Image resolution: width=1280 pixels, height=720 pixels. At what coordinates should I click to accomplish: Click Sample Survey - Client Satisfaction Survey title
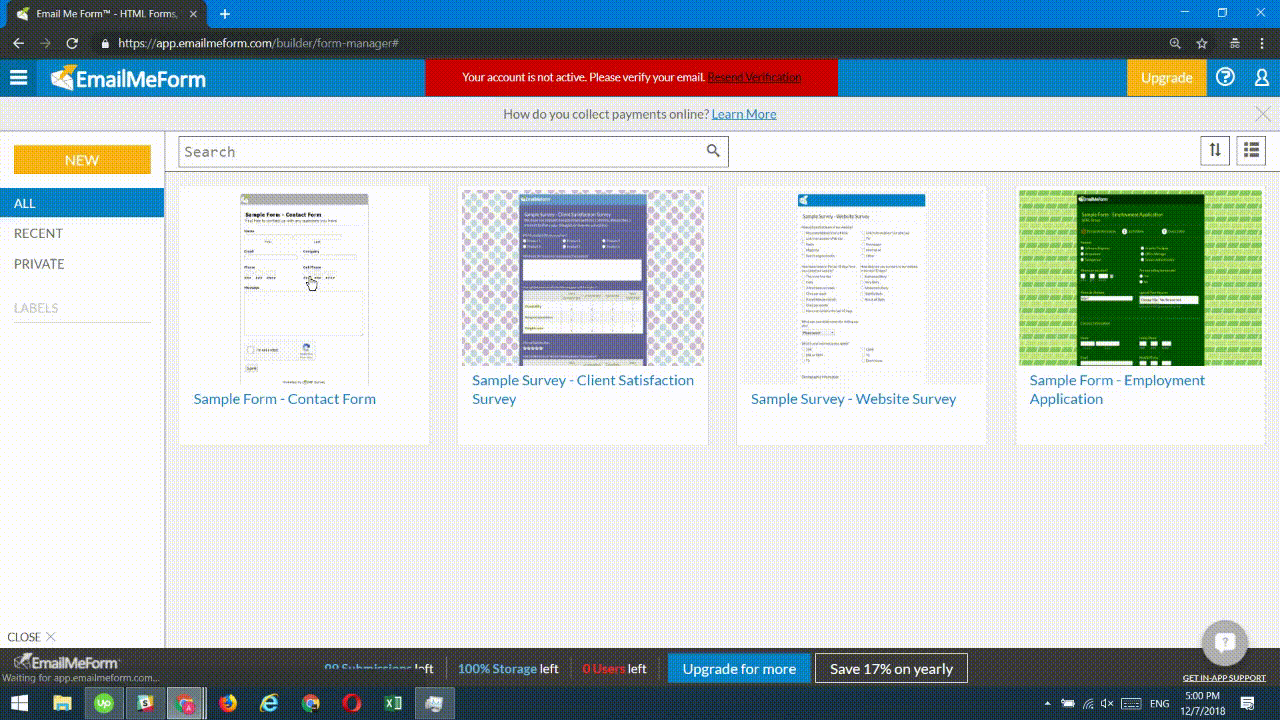(x=583, y=389)
